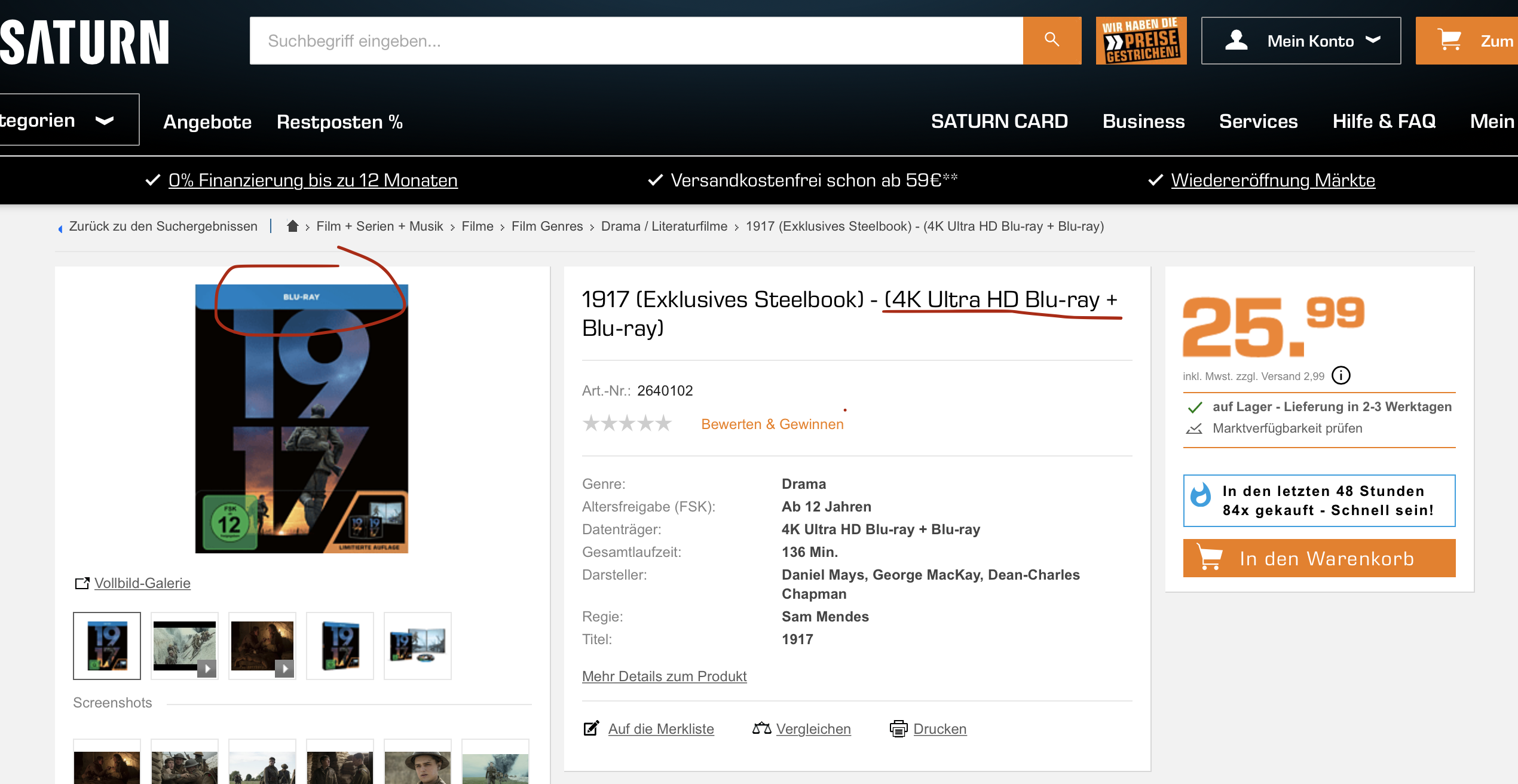
Task: Expand the Kategorien dropdown
Action: (69, 120)
